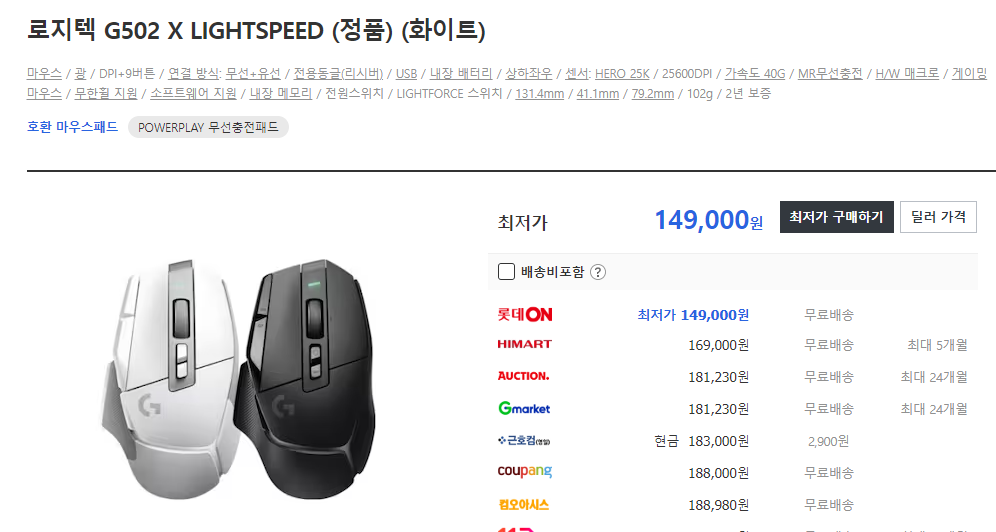The width and height of the screenshot is (996, 532).
Task: Open the 무한휠 지원 spec link
Action: (106, 93)
